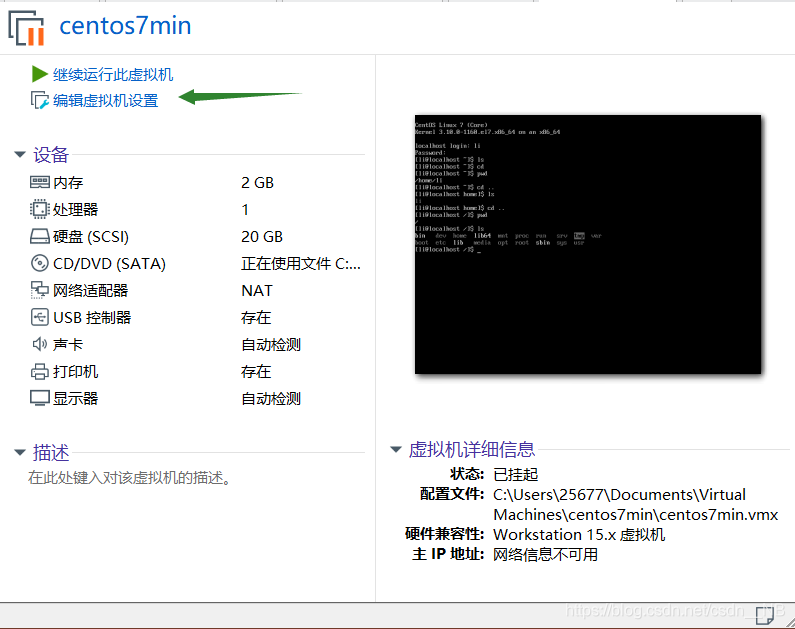Viewport: 795px width, 629px height.
Task: Click the USB controller icon
Action: tap(40, 317)
